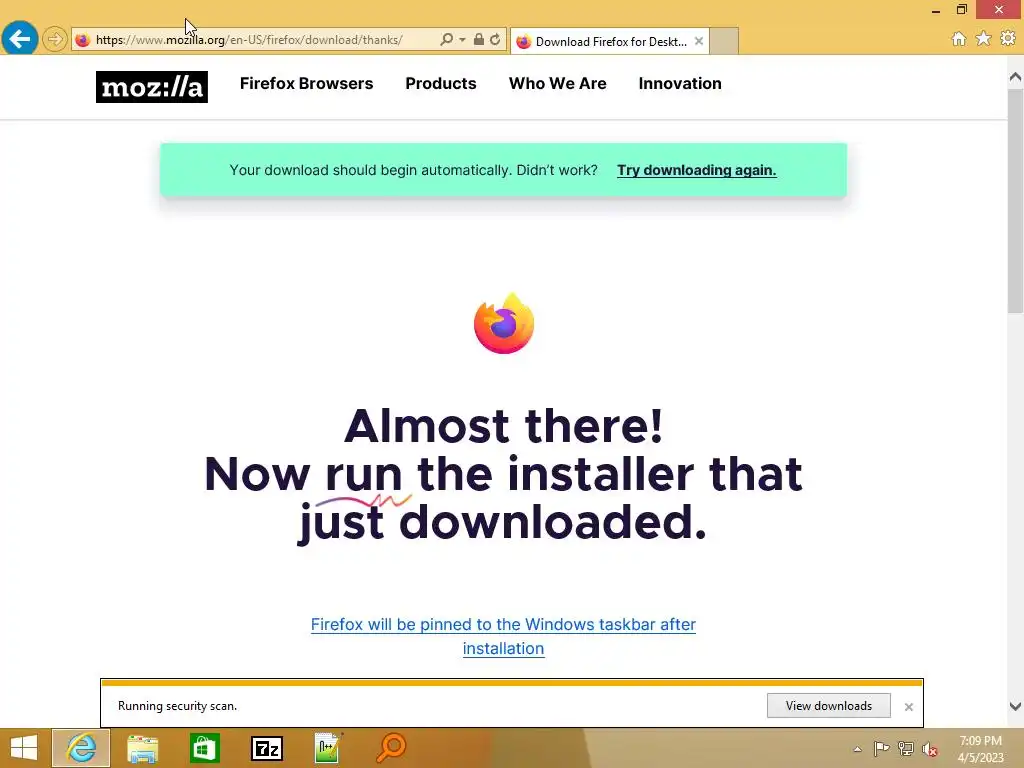
Task: Close the Download Firefox for Desktop tab
Action: point(699,41)
